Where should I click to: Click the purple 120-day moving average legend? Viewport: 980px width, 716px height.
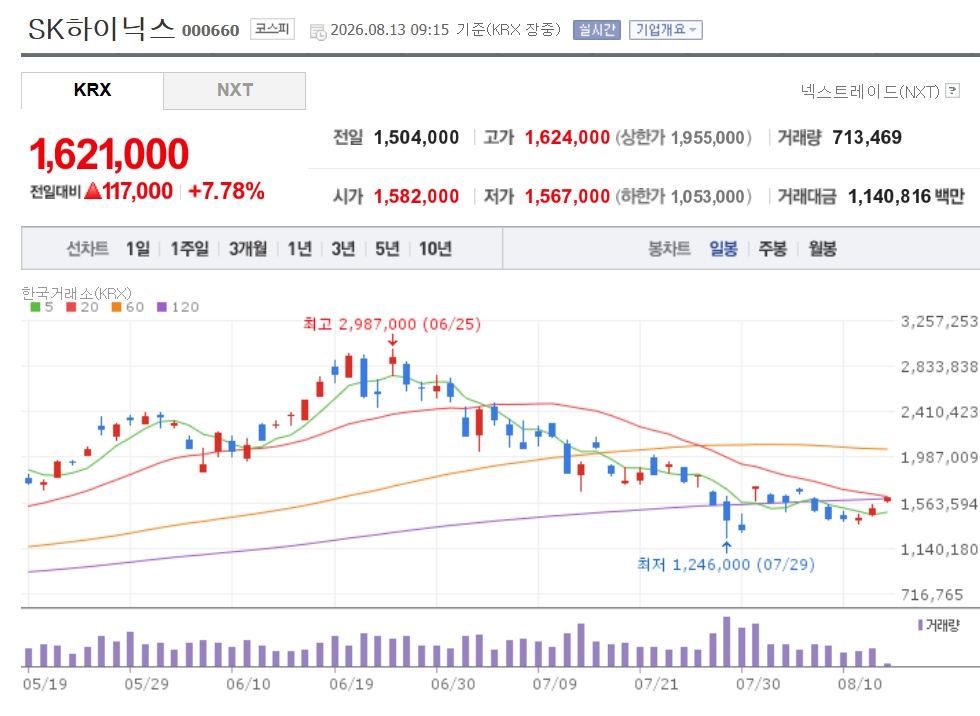coord(178,307)
